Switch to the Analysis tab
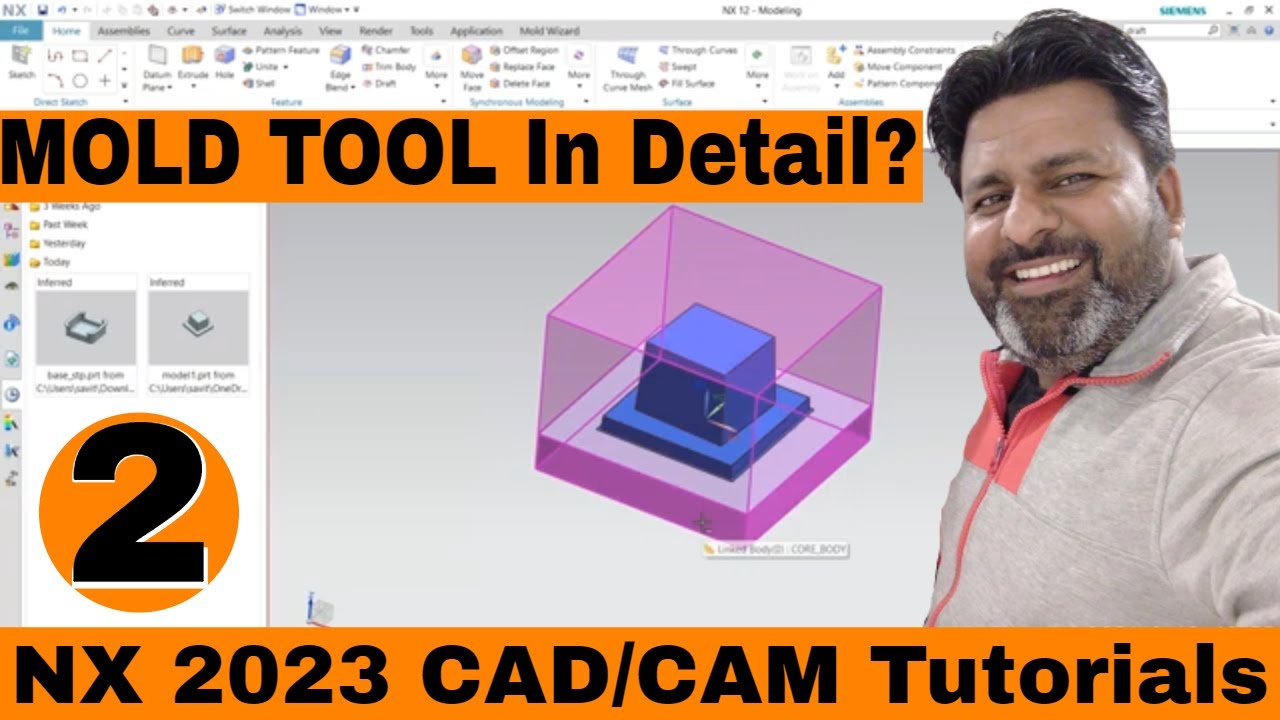This screenshot has height=720, width=1280. 283,31
